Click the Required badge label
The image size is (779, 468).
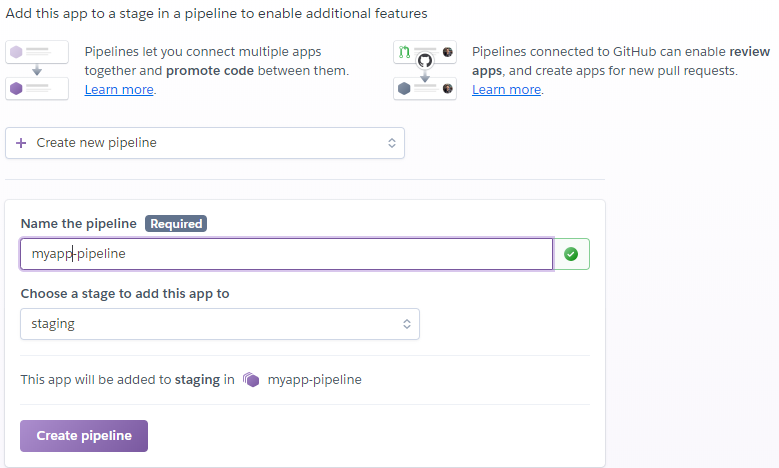[x=176, y=224]
